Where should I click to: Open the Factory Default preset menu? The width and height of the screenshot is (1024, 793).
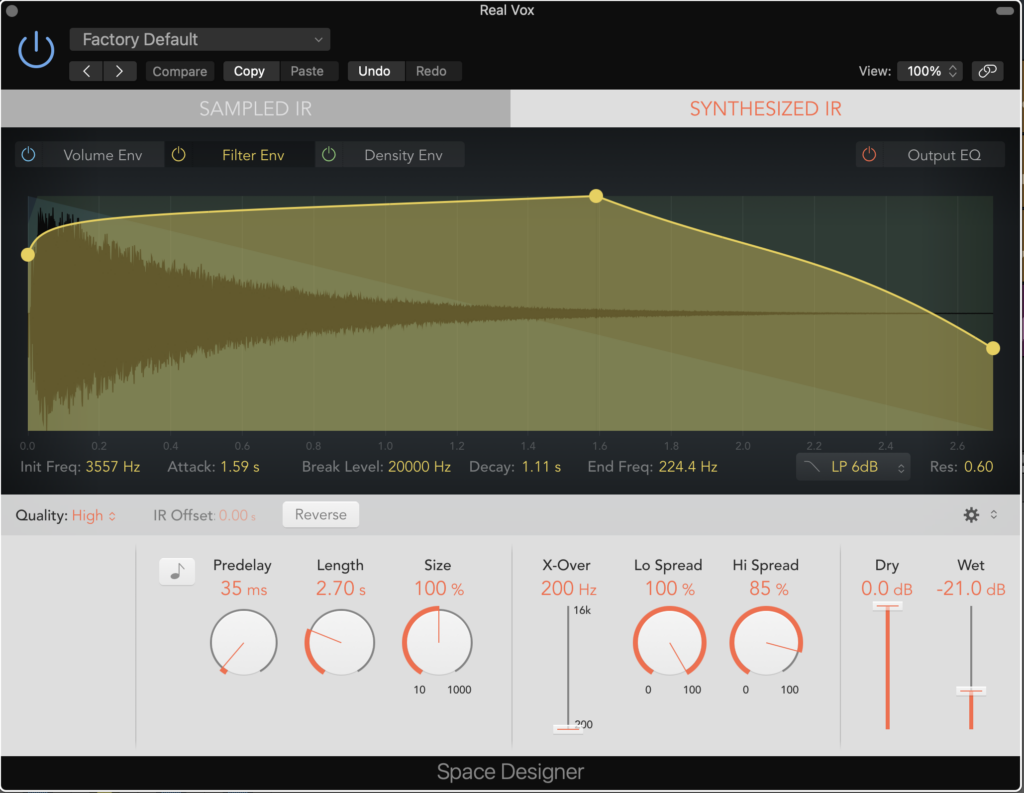200,39
